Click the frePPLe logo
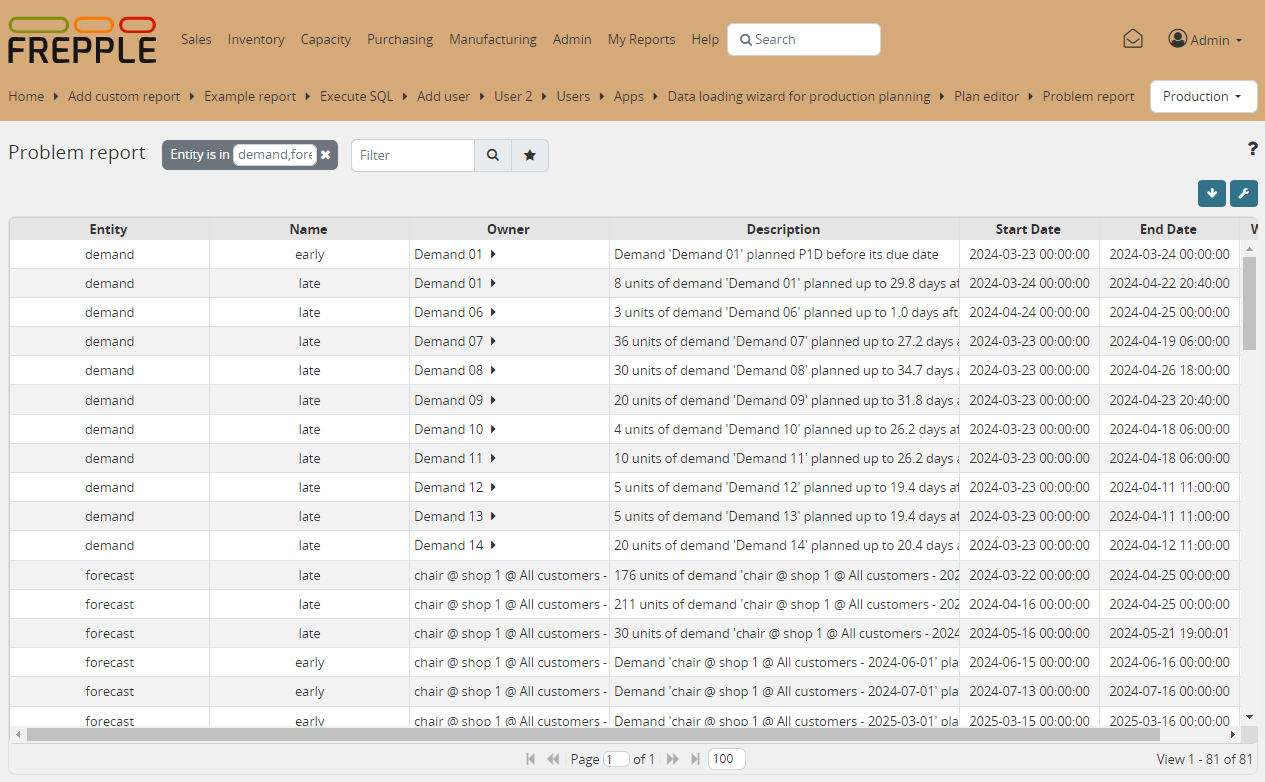The image size is (1265, 782). click(x=82, y=40)
